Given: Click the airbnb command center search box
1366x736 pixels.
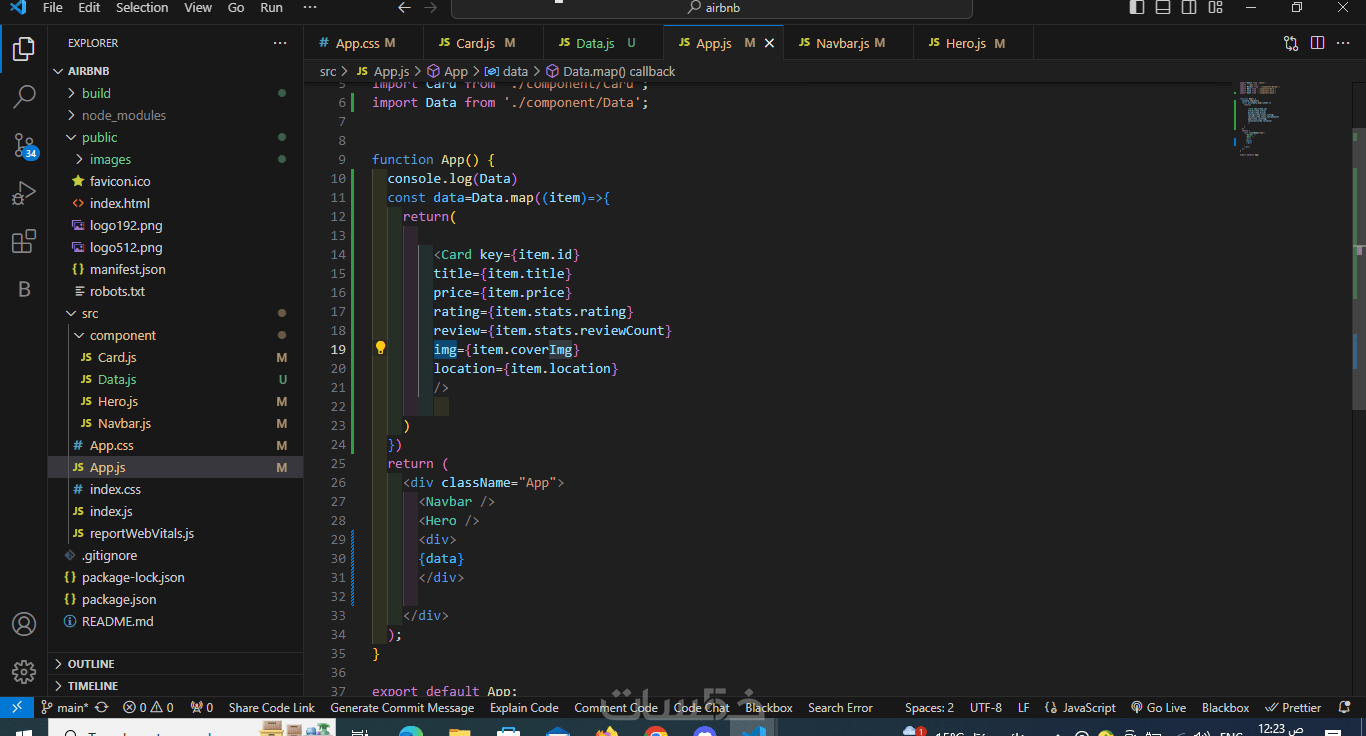Looking at the screenshot, I should 712,8.
